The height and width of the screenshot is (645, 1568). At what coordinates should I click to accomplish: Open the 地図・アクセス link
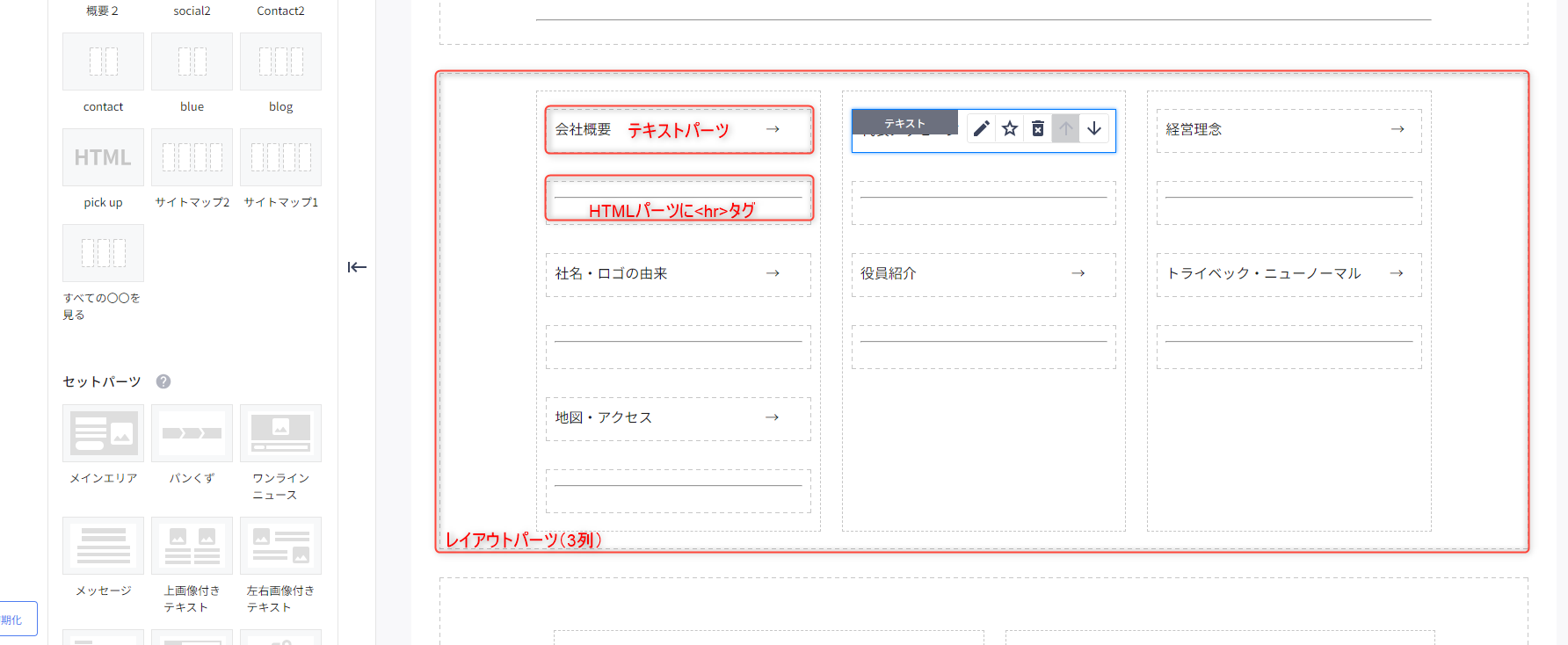(x=603, y=417)
